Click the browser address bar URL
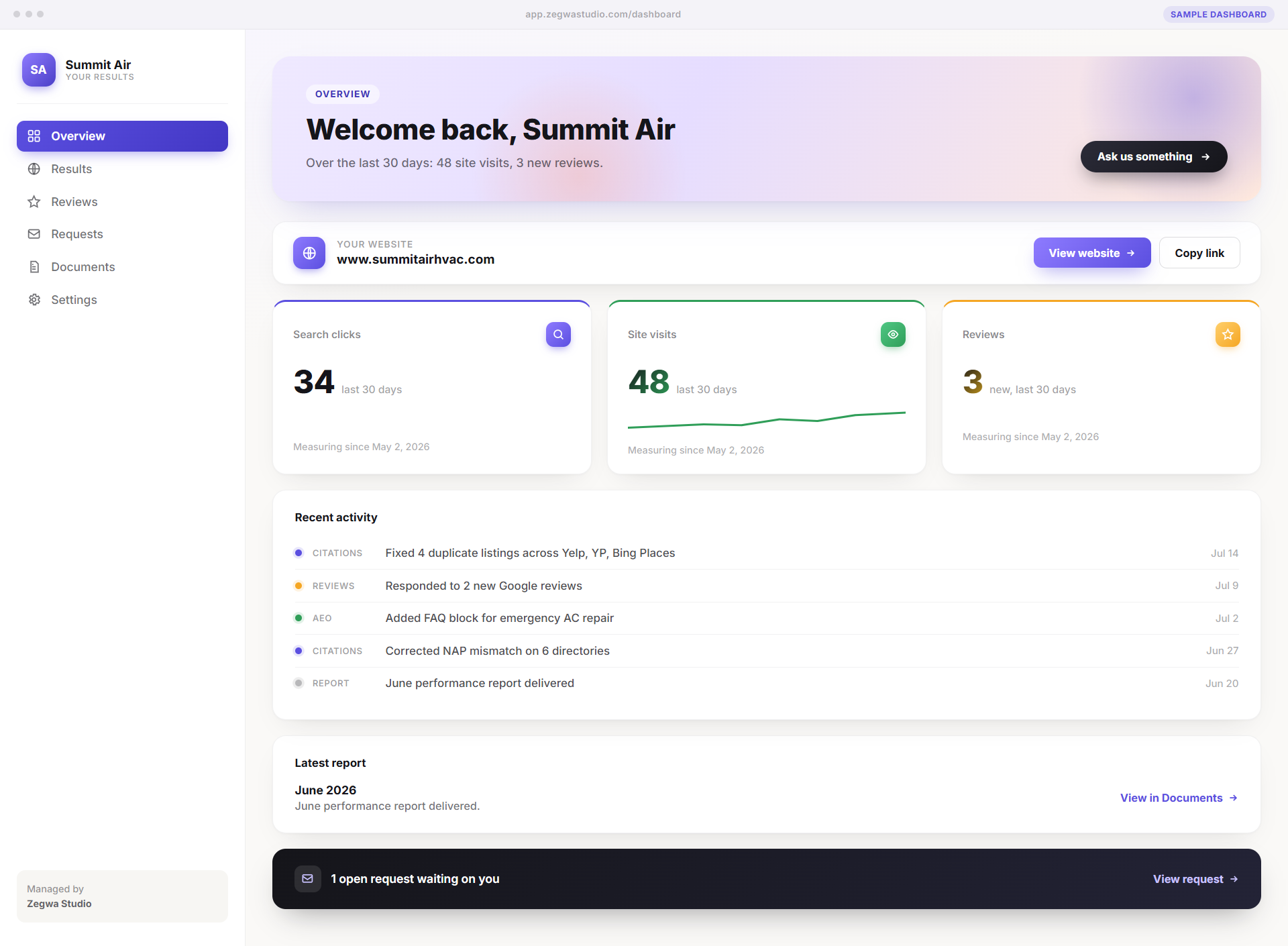Viewport: 1288px width, 946px height. [603, 14]
